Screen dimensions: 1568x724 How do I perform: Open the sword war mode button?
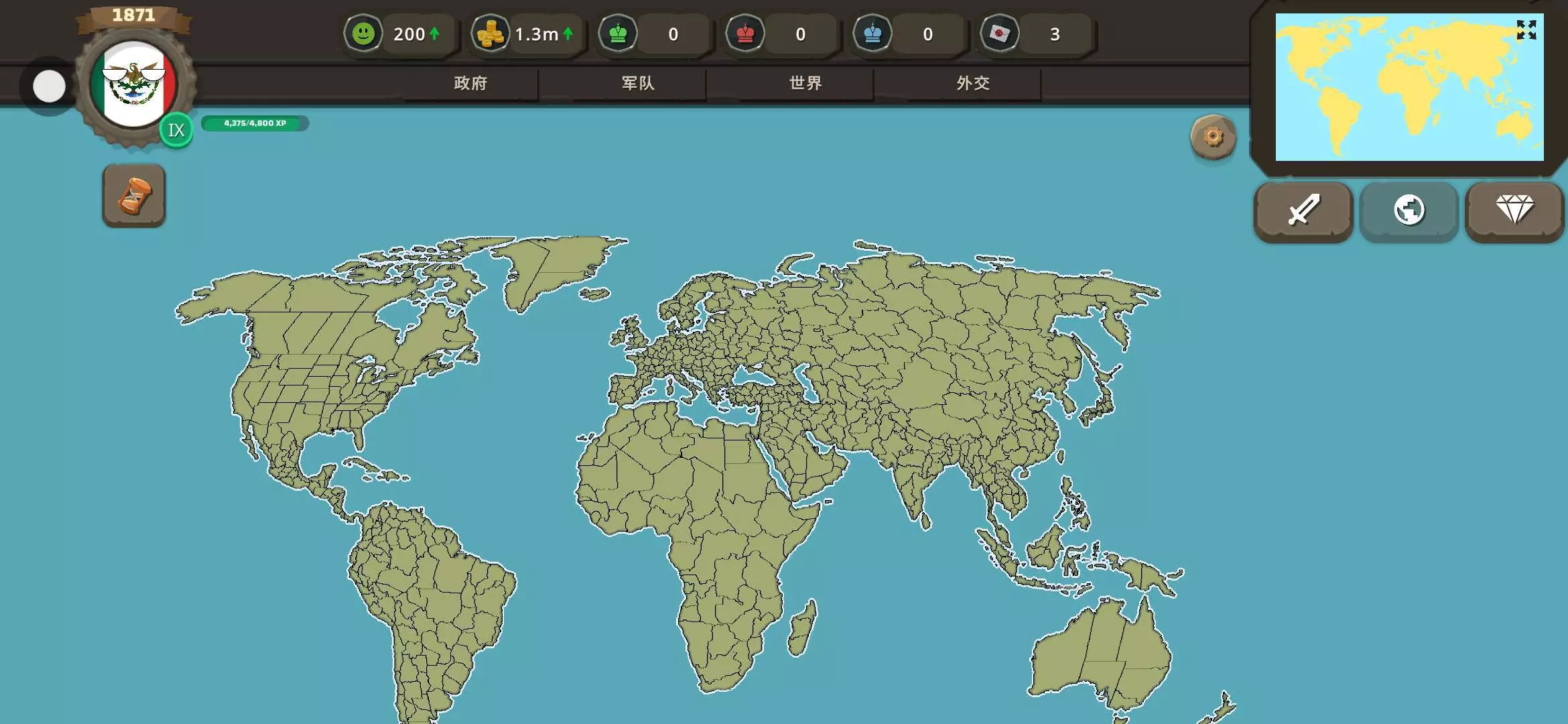pos(1303,210)
